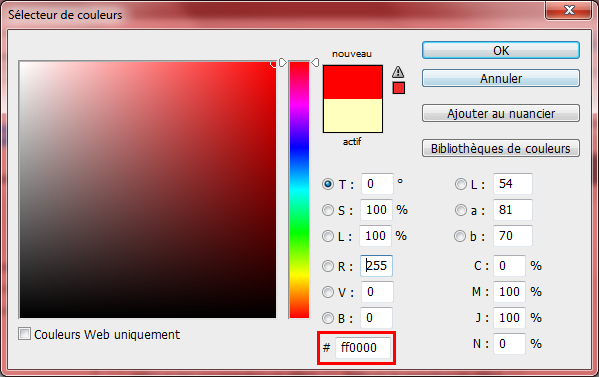Select the T (hue) radio button
Viewport: 599px width, 377px height.
(328, 184)
